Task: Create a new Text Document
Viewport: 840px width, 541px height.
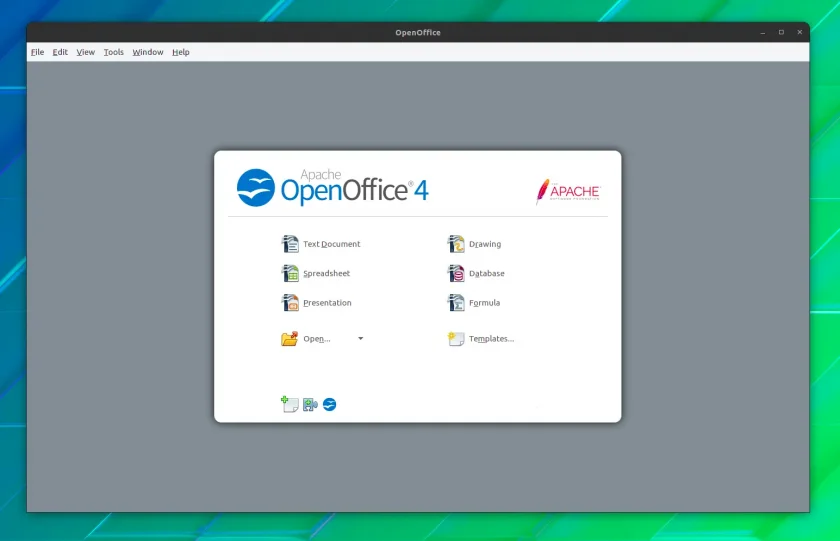Action: click(332, 244)
